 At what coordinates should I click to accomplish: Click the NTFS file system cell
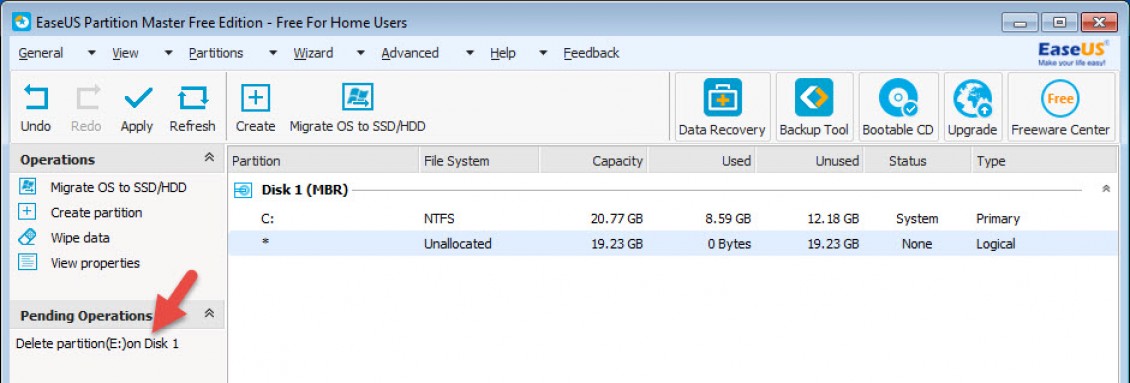(440, 219)
